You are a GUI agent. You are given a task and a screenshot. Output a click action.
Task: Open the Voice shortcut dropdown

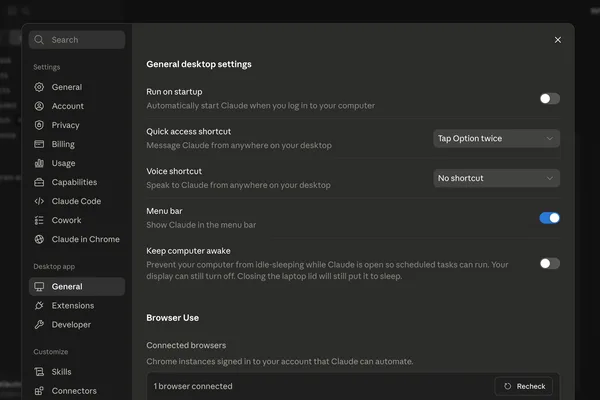pos(496,178)
